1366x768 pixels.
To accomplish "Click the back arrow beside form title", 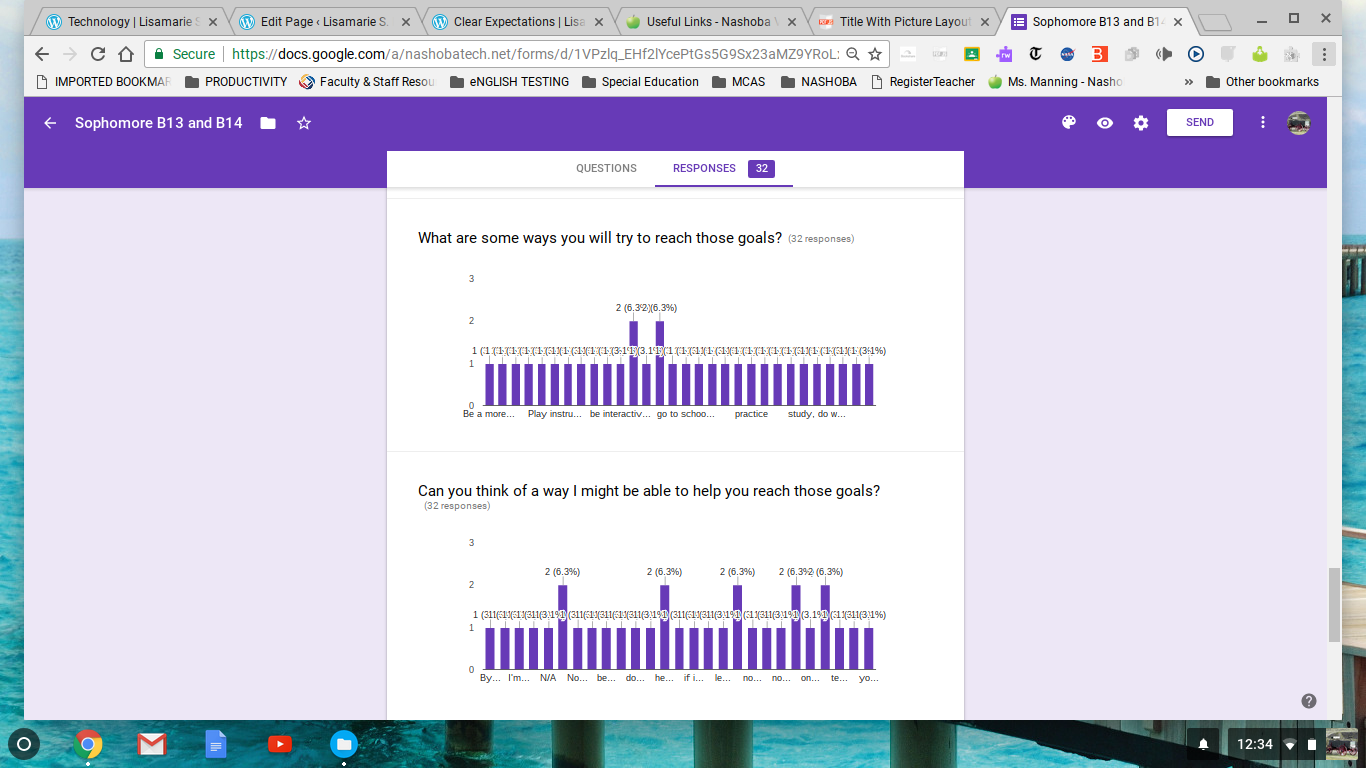I will [50, 123].
